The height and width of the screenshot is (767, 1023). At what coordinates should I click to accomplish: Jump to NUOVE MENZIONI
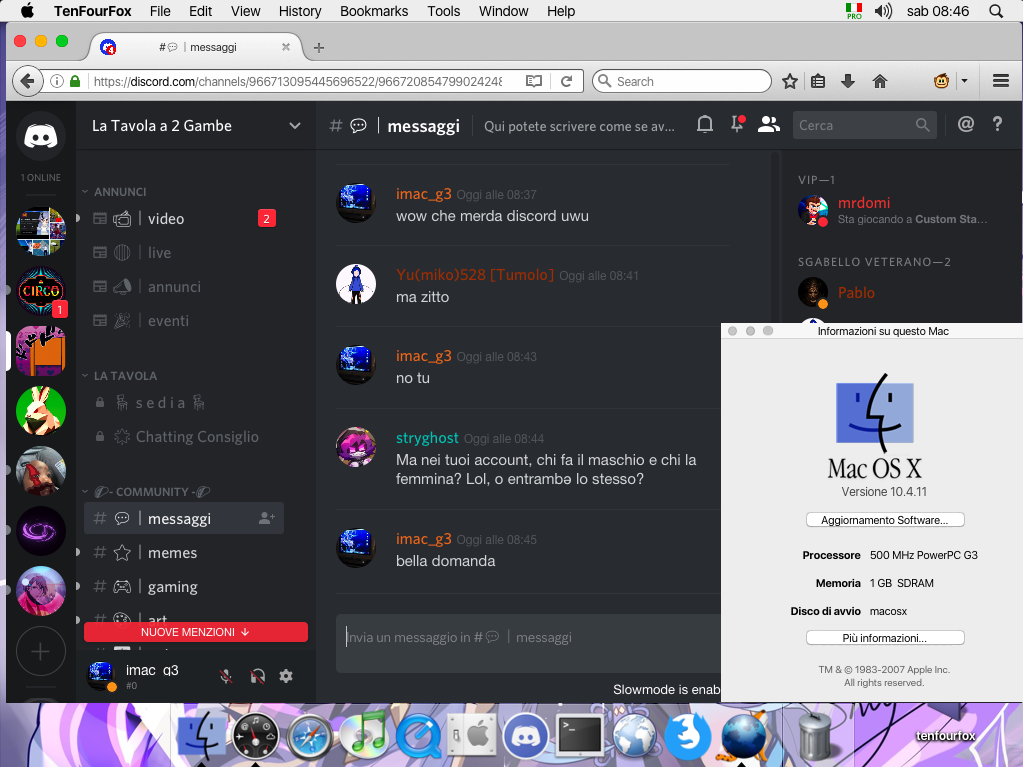196,632
